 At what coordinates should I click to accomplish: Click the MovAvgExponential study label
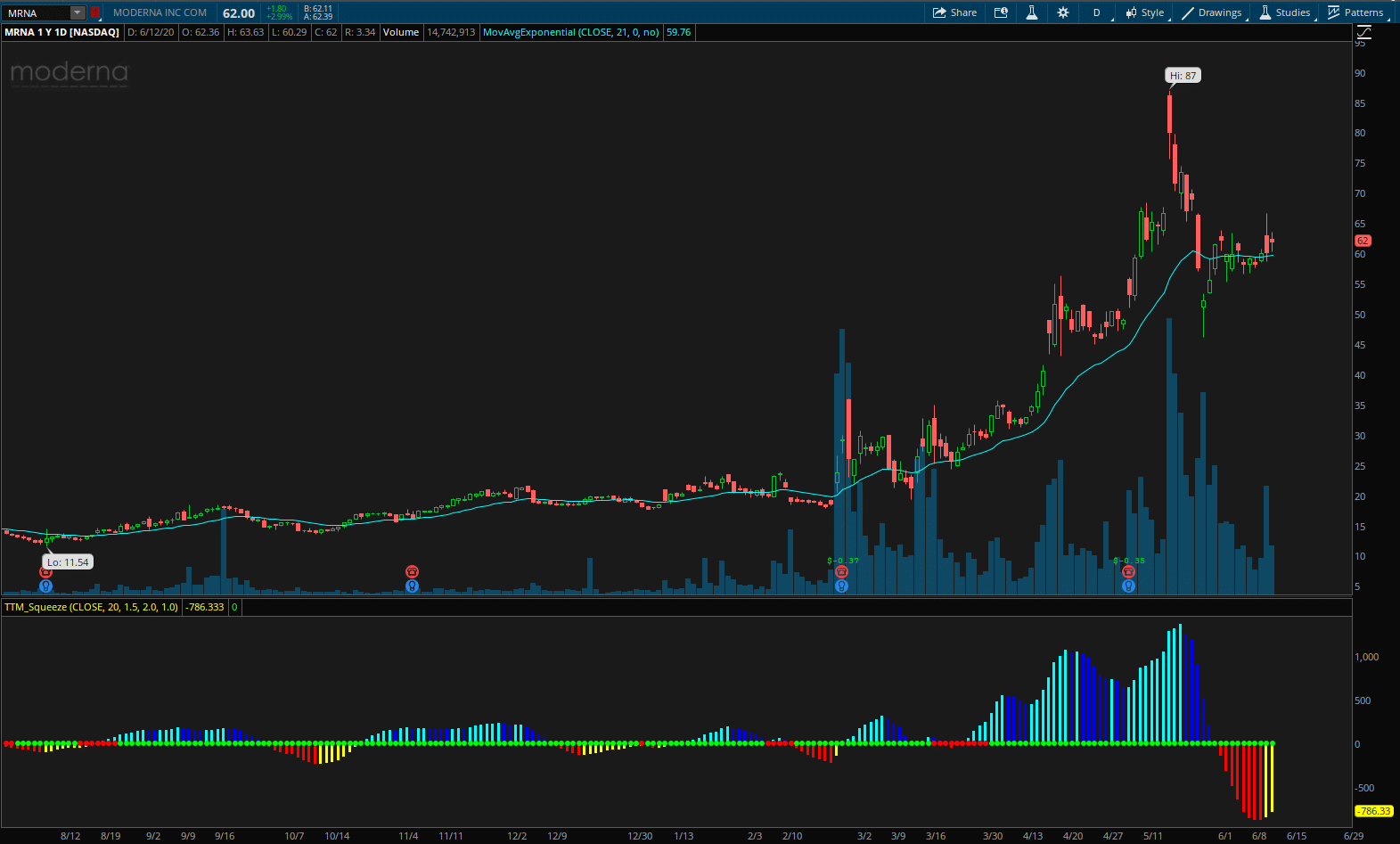tap(571, 32)
